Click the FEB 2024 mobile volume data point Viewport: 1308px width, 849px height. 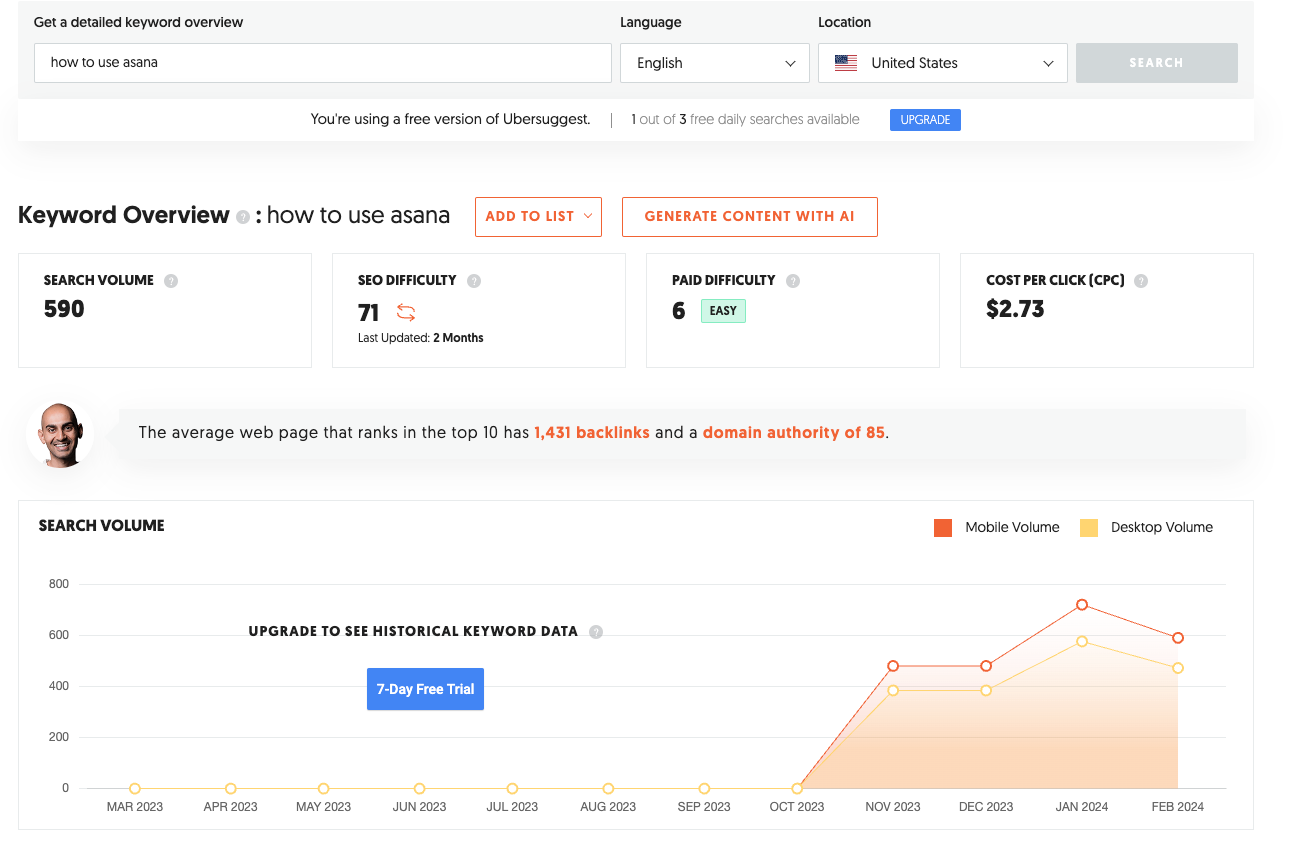point(1178,638)
